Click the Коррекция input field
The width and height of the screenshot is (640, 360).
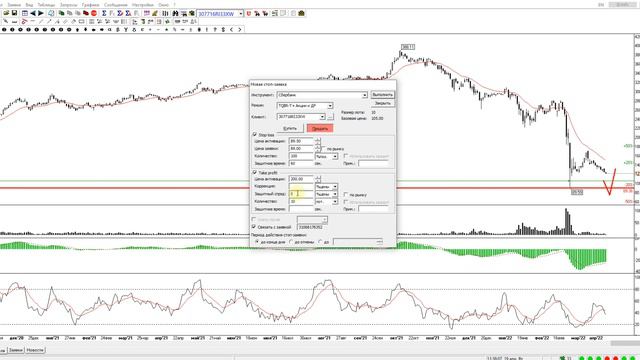point(301,187)
